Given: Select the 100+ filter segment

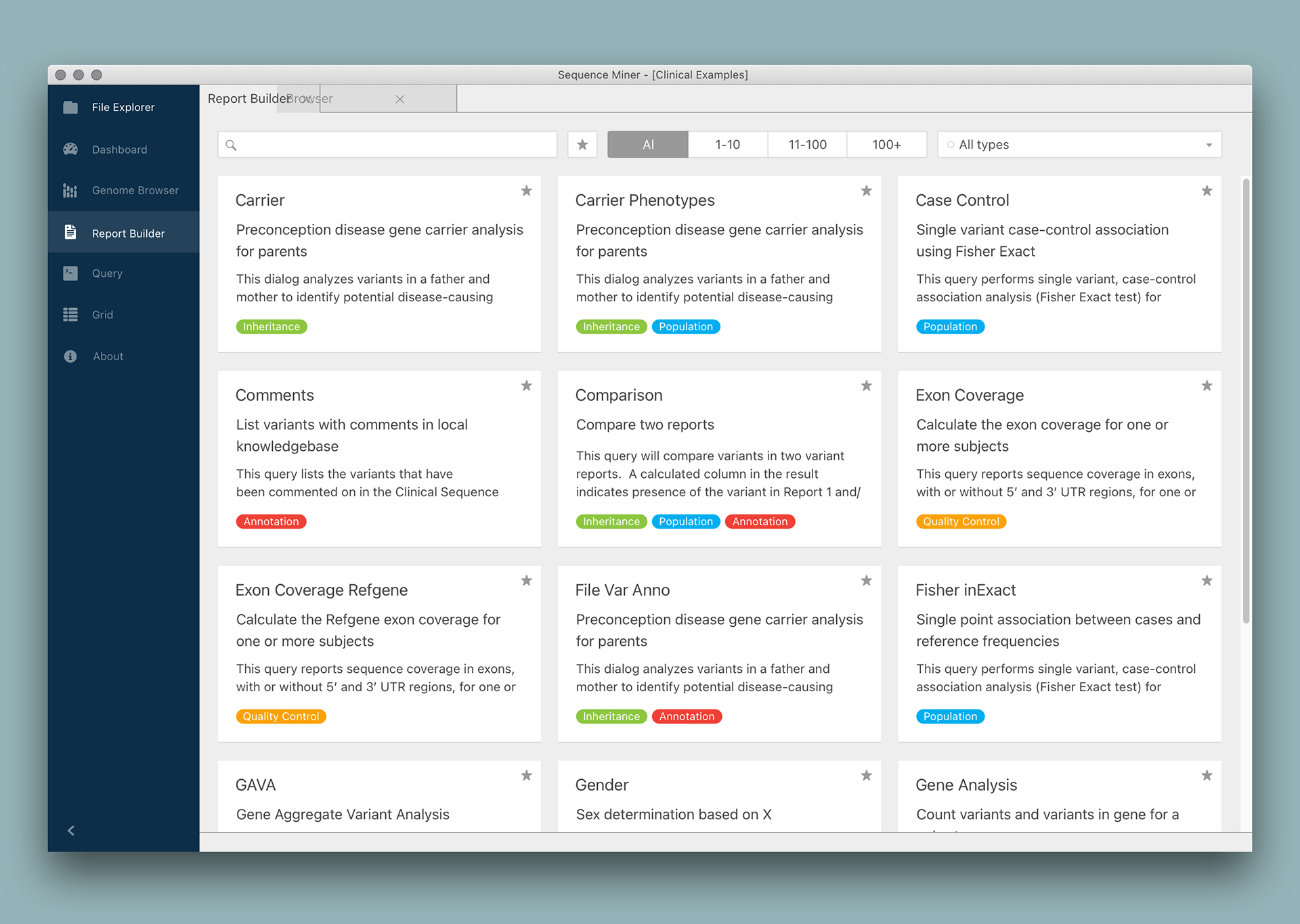Looking at the screenshot, I should [x=886, y=144].
